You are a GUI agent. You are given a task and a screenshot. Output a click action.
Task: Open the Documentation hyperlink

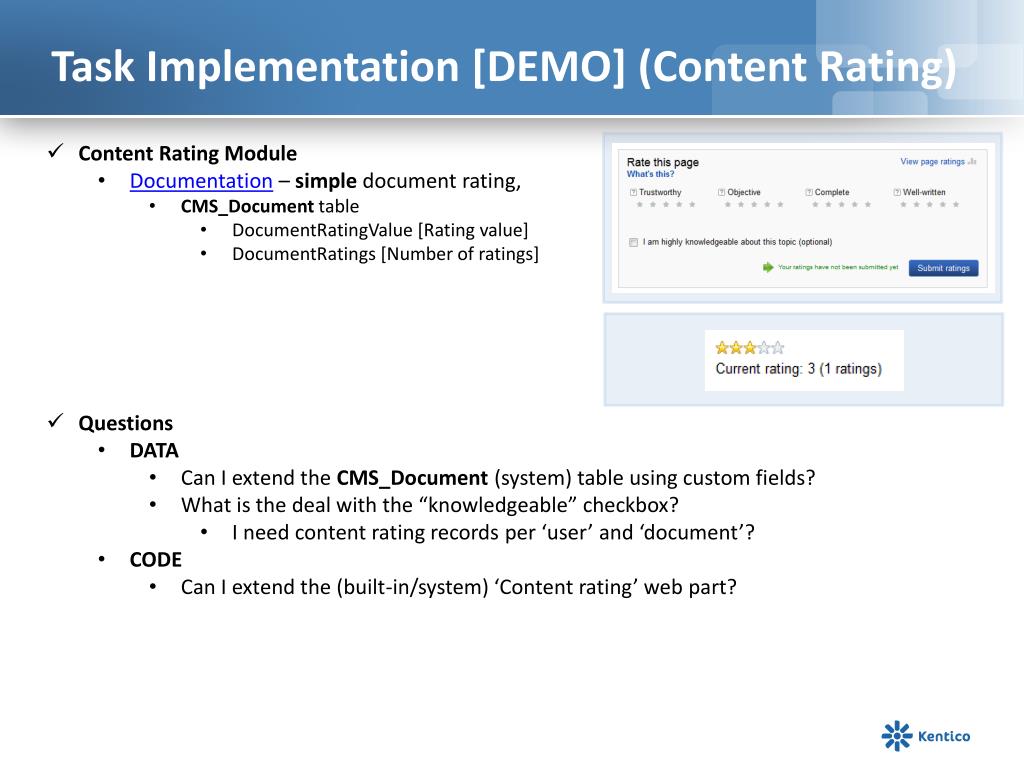click(x=201, y=181)
